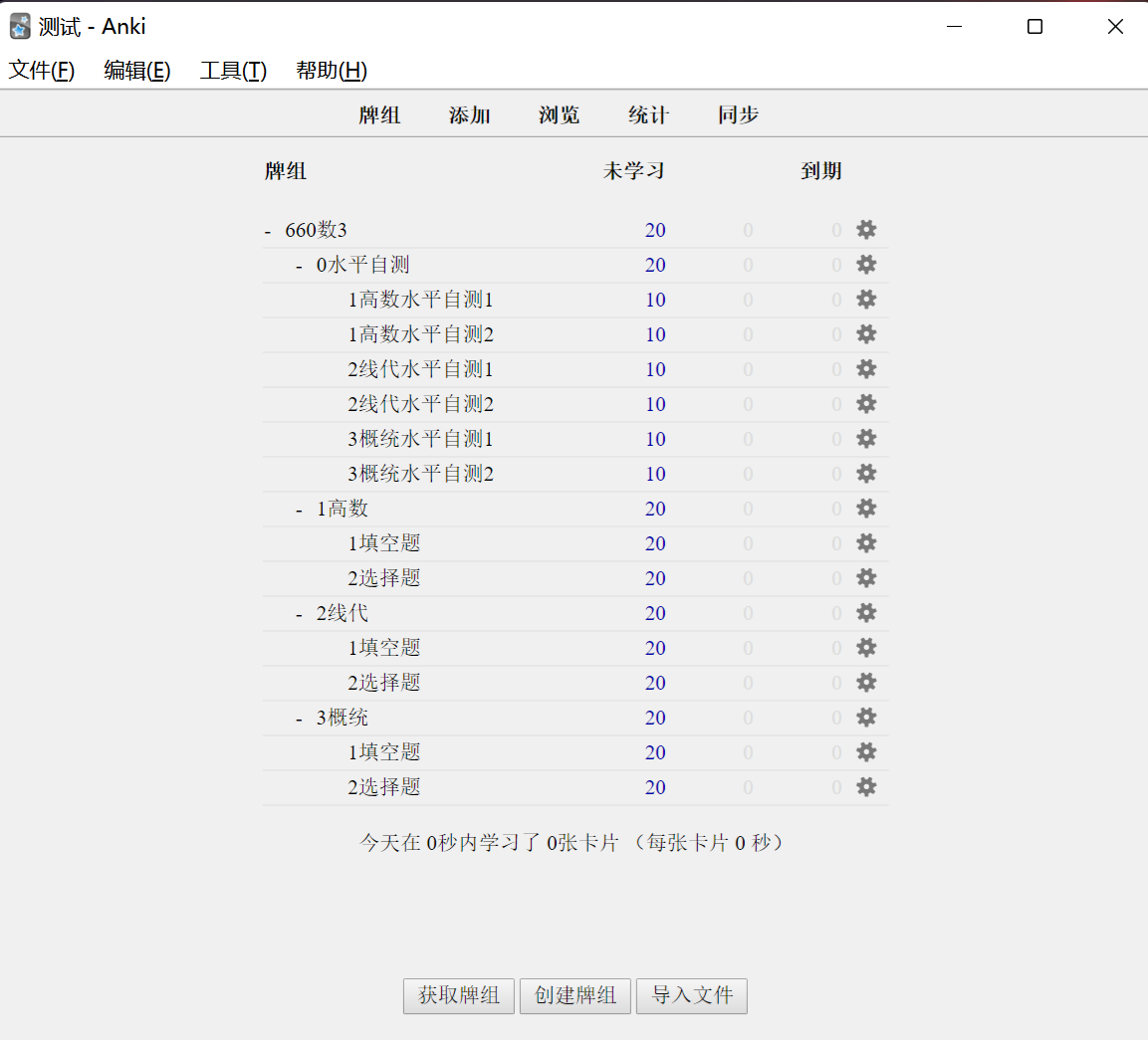Click gear icon of 3概统水平自测1

tap(866, 439)
